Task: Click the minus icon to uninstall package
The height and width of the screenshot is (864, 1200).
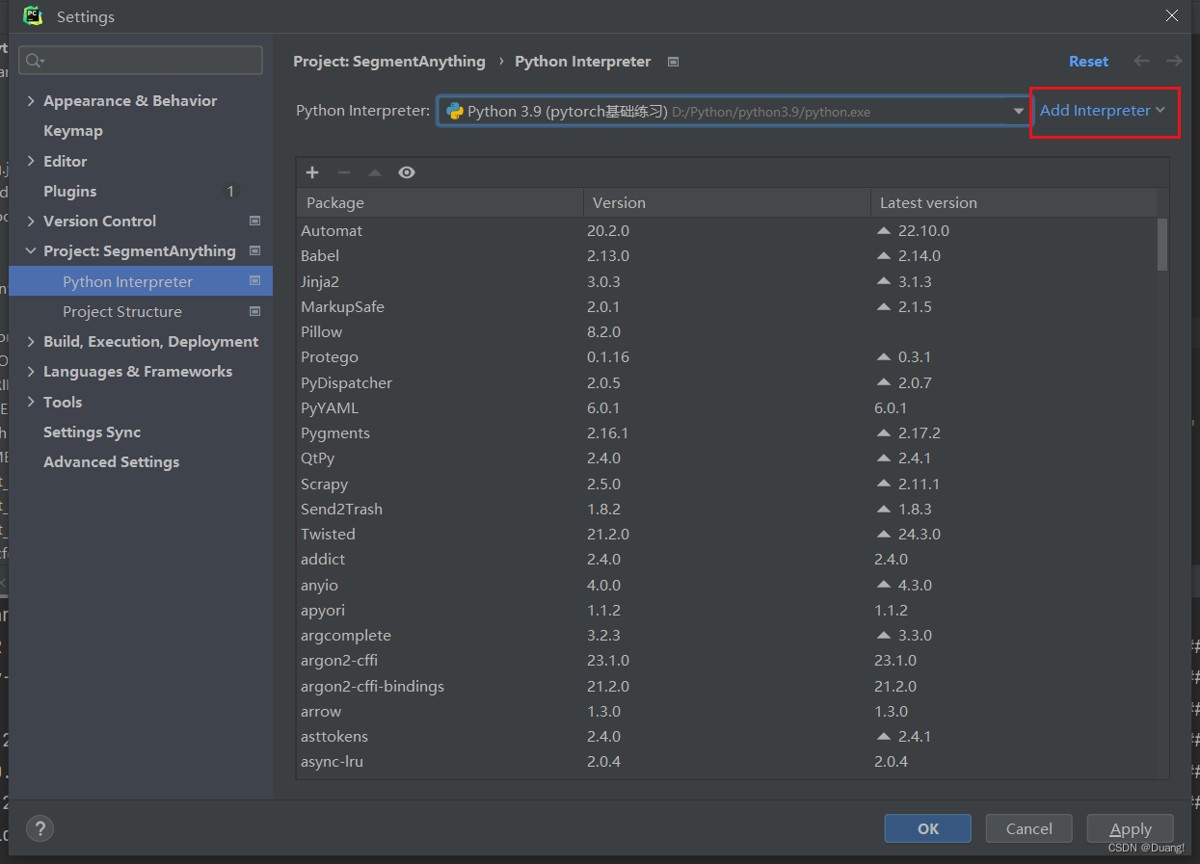Action: click(x=344, y=173)
